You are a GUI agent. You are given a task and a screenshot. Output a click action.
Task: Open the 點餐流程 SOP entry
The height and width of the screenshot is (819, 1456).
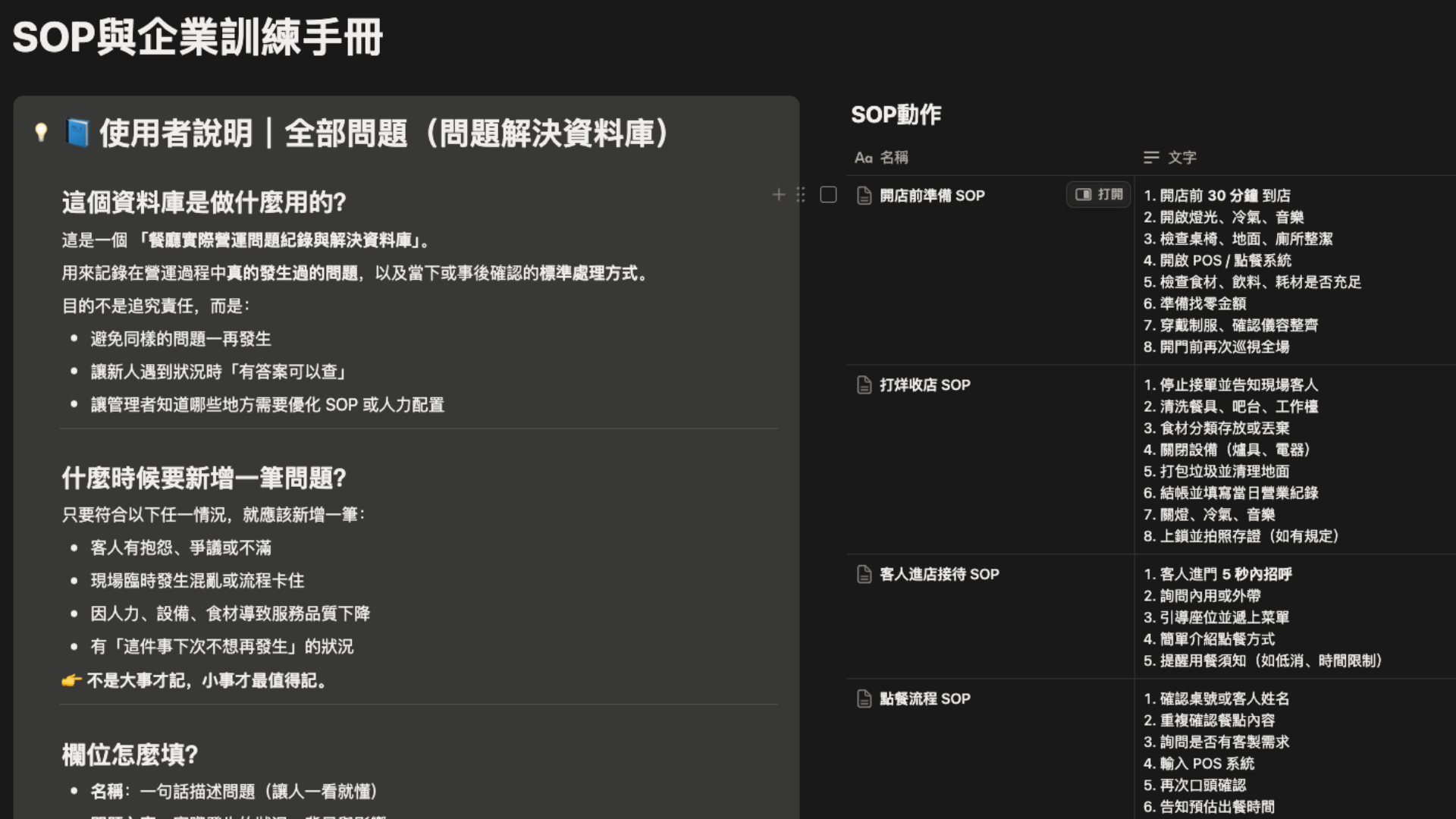[x=924, y=699]
